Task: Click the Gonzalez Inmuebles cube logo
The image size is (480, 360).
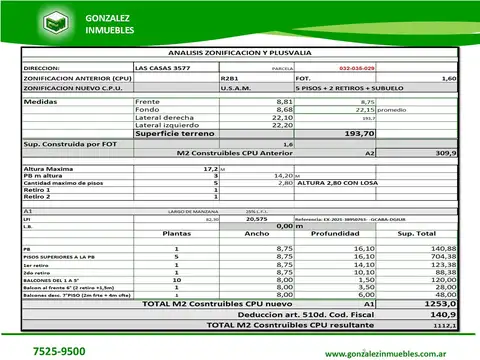Action: pos(56,23)
